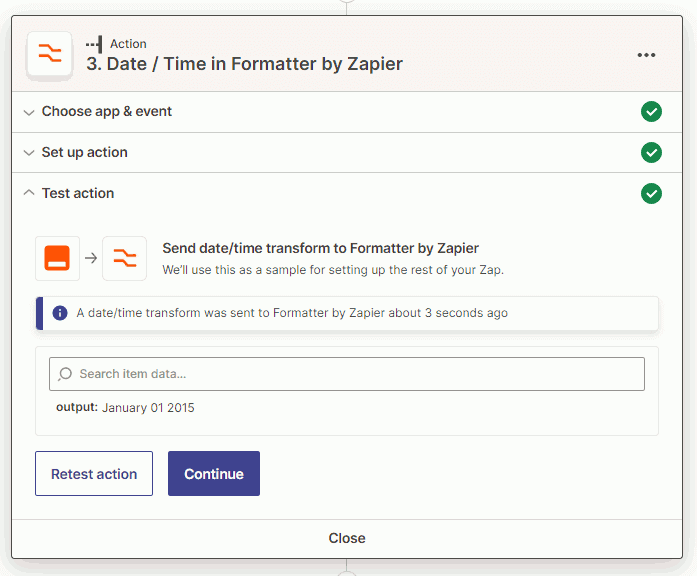Click the Retest action button

click(x=94, y=474)
